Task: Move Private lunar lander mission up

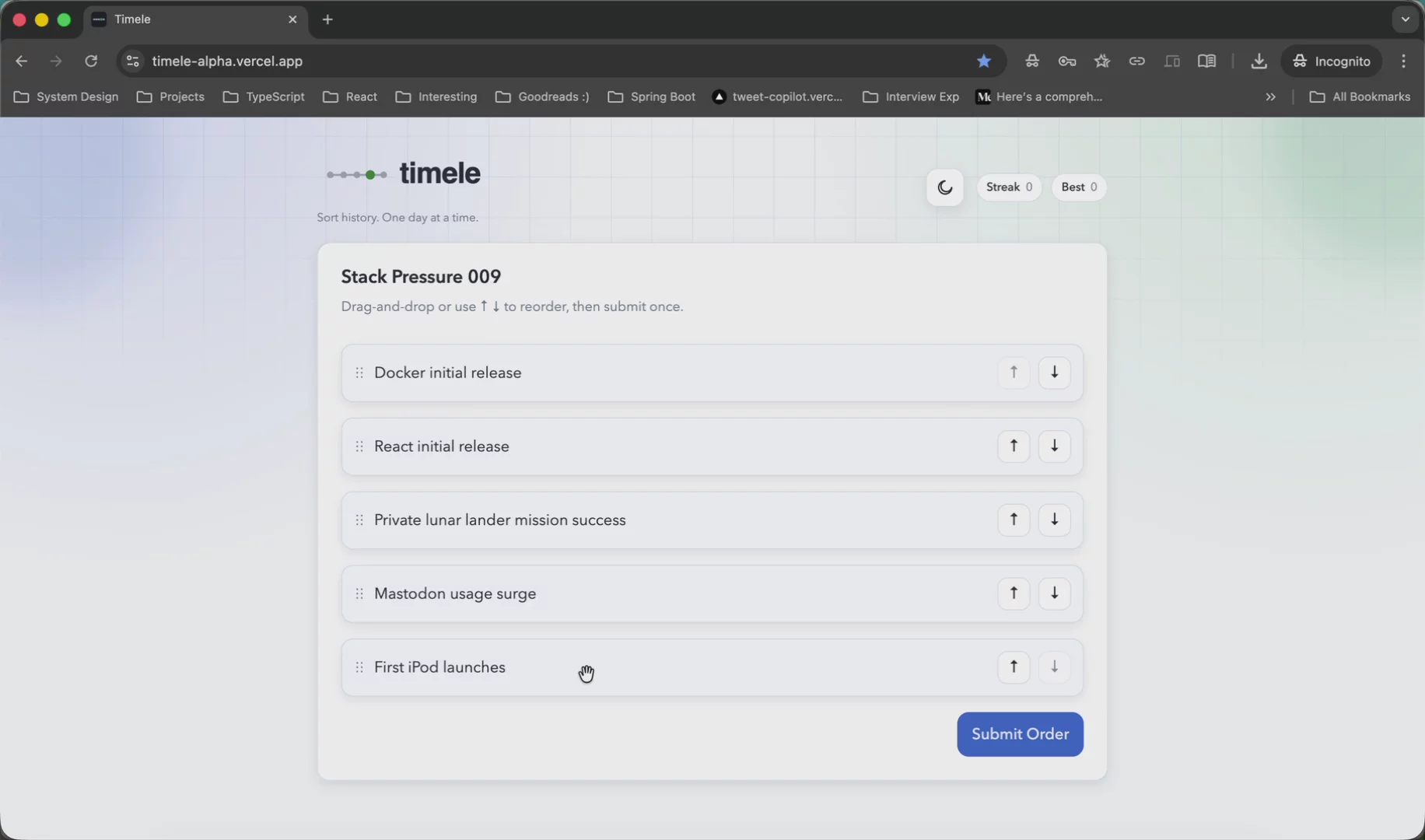Action: (1013, 520)
